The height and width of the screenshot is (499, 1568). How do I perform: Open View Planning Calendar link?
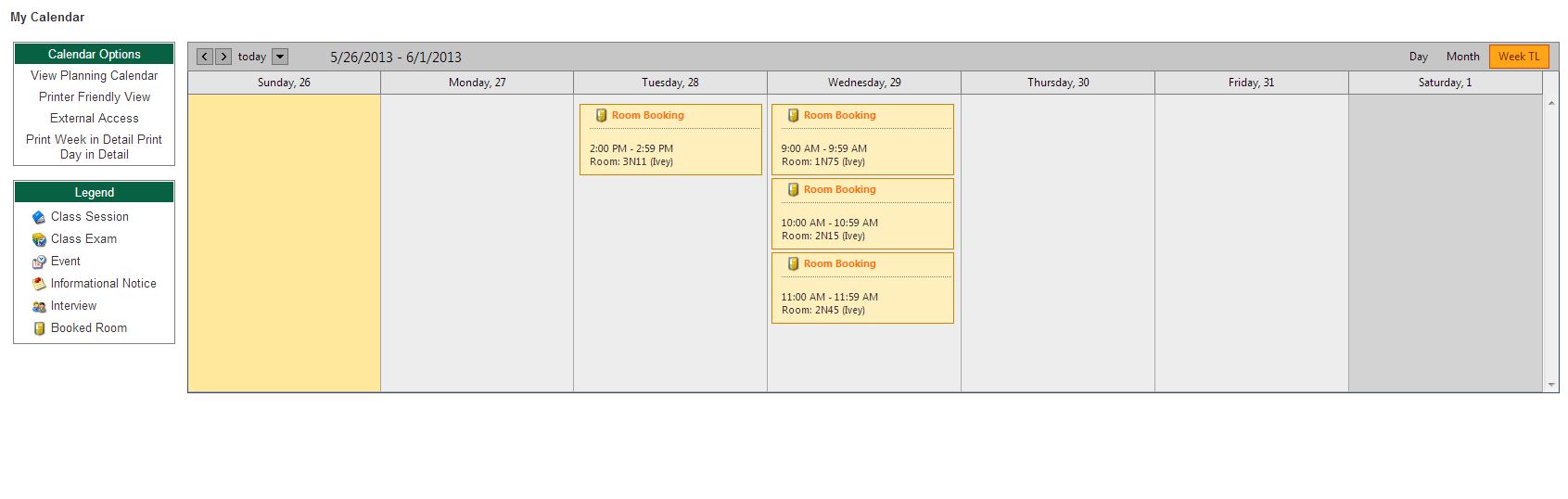[94, 76]
